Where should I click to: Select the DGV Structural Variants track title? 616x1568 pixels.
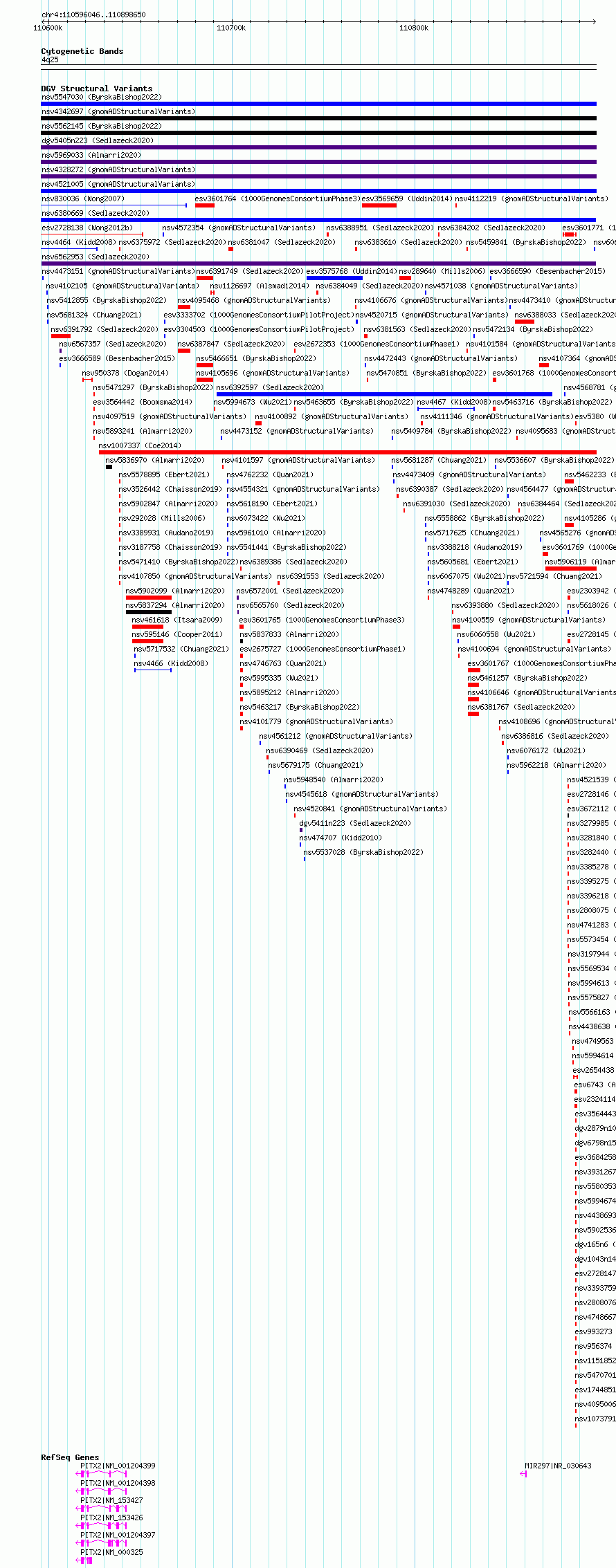pos(97,89)
